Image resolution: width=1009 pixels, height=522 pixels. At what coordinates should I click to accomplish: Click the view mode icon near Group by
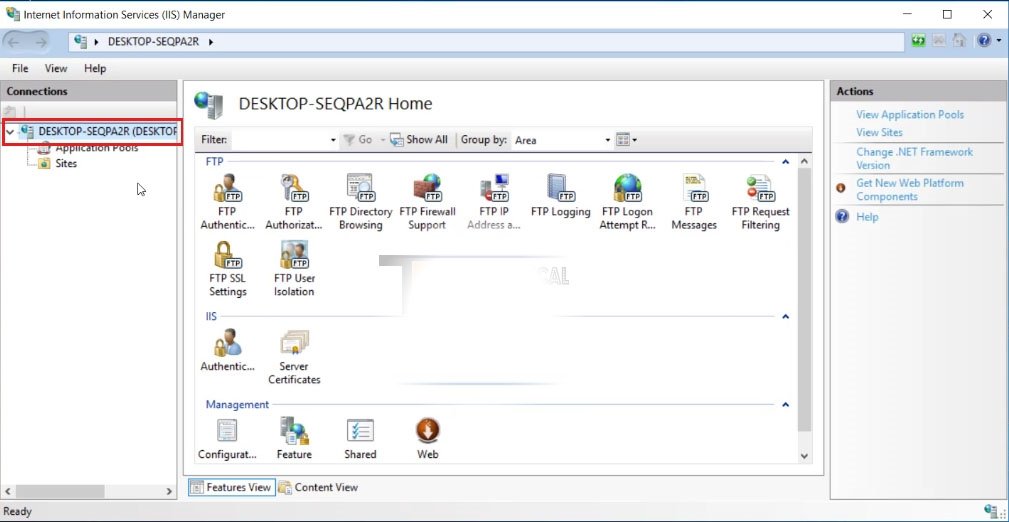pos(622,140)
